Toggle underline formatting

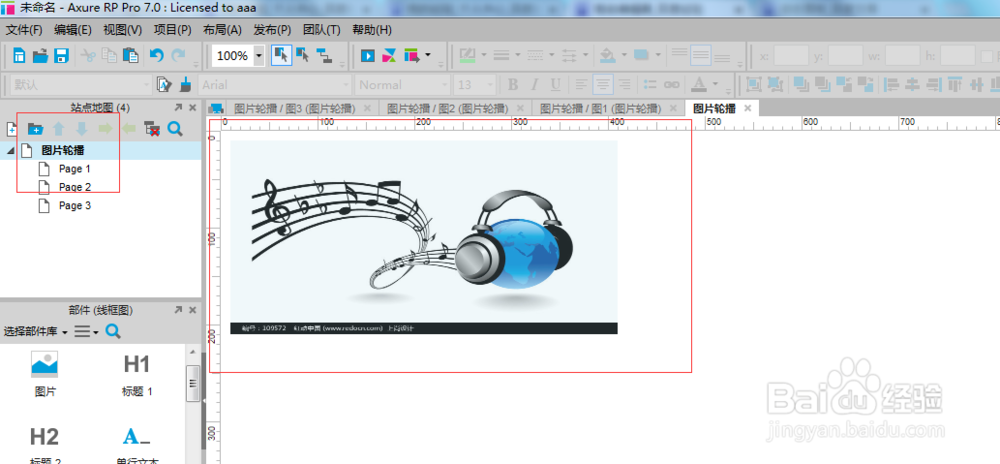click(555, 84)
